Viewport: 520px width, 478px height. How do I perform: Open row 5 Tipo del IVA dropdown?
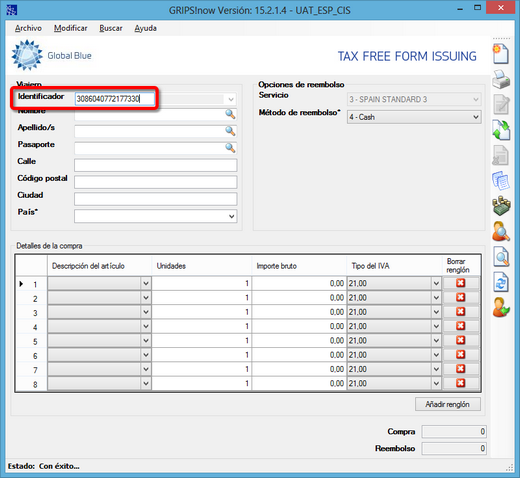(436, 341)
